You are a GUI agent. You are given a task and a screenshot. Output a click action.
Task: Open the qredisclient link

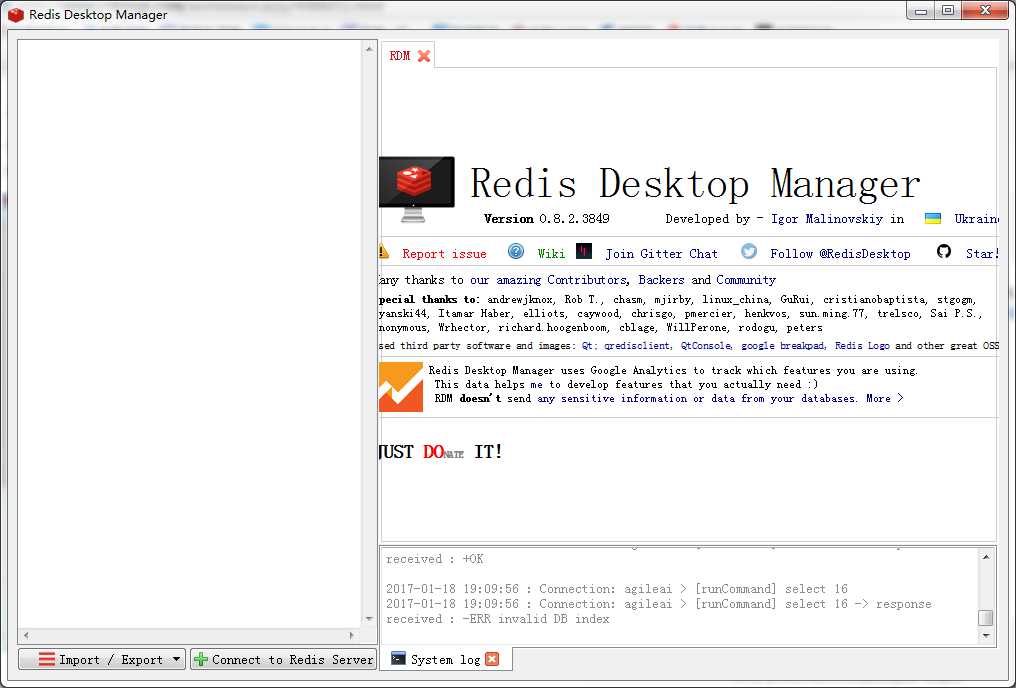point(637,346)
